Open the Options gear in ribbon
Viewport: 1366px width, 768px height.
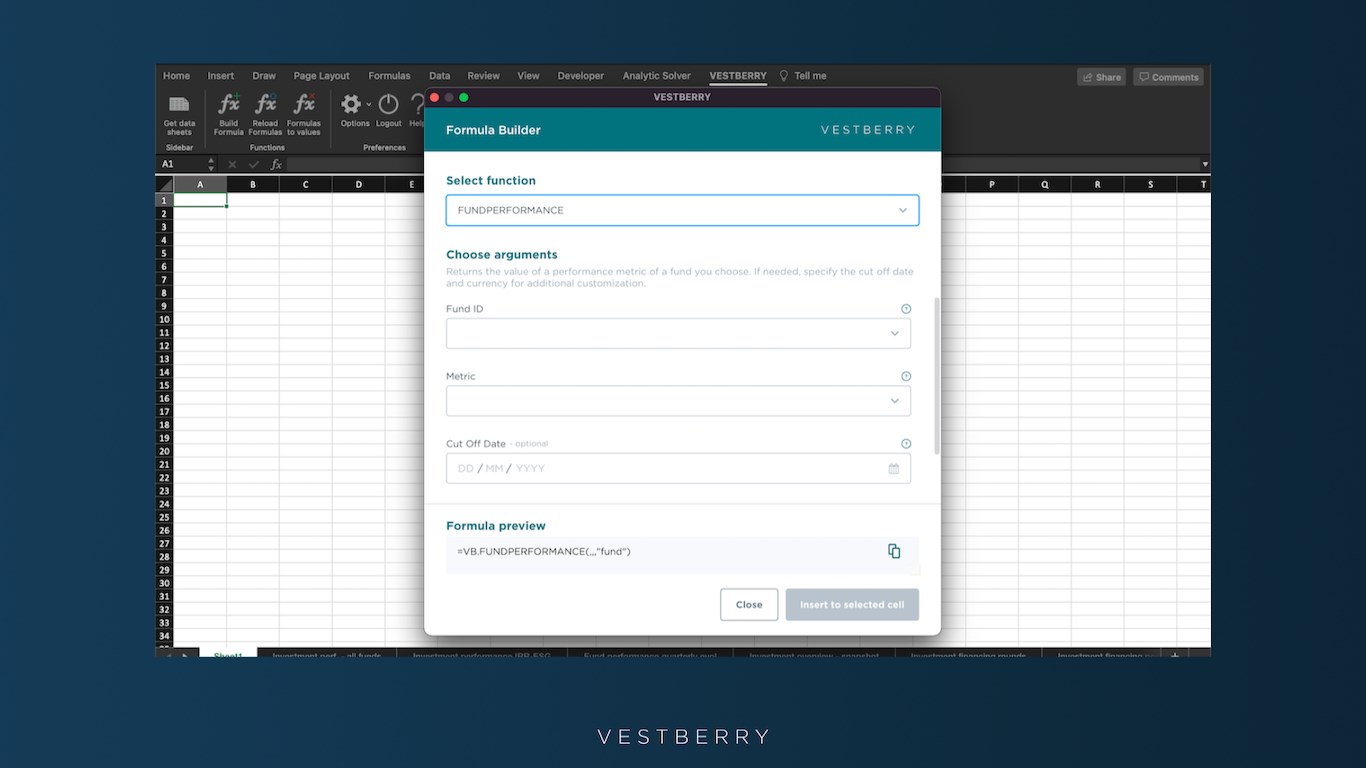[351, 104]
